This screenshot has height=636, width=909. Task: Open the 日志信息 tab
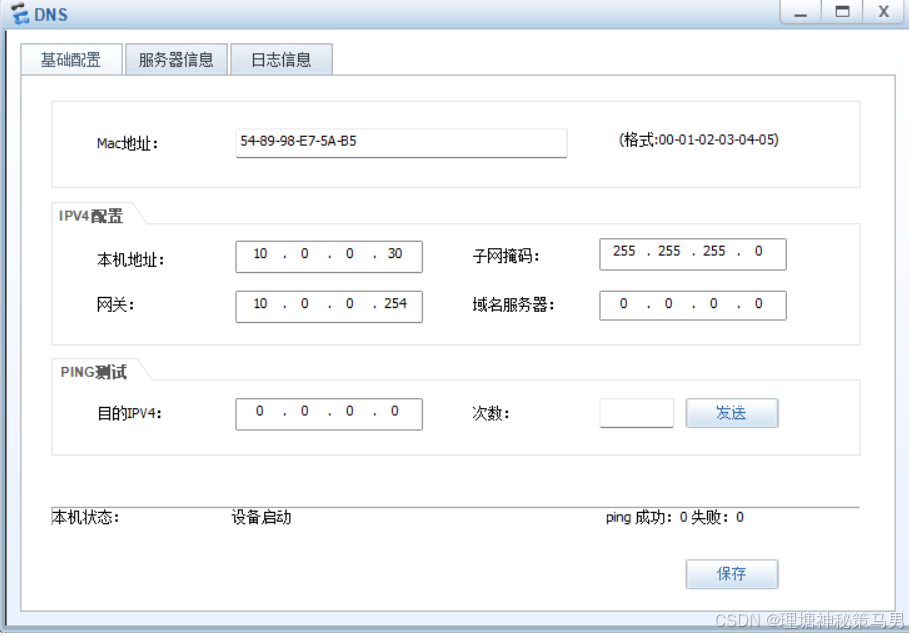(282, 59)
